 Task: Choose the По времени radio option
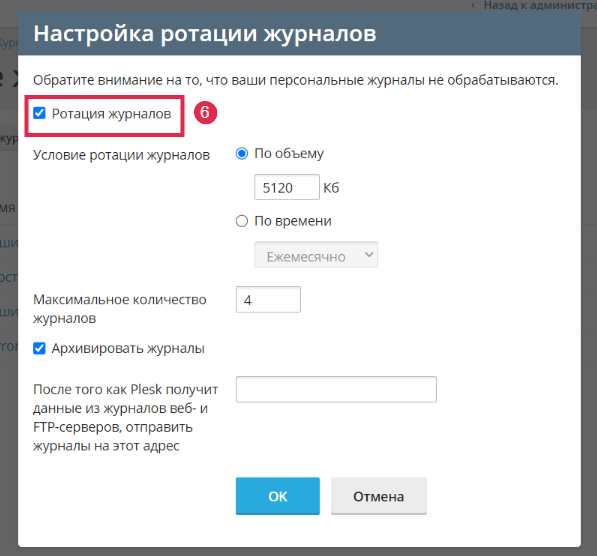click(242, 221)
